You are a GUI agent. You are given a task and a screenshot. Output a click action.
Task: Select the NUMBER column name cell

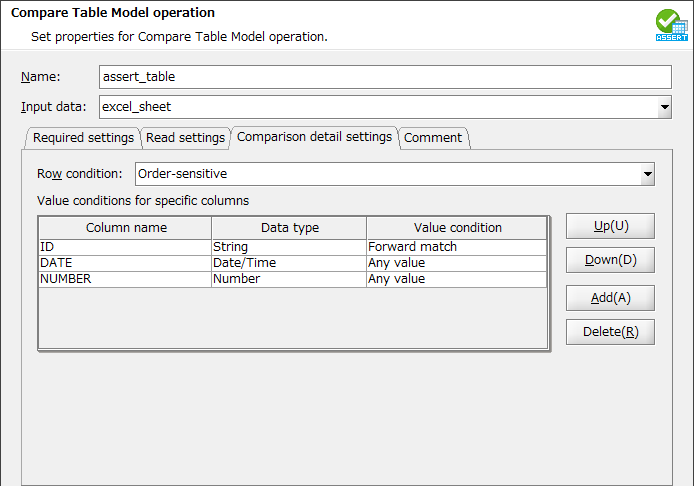click(x=124, y=279)
